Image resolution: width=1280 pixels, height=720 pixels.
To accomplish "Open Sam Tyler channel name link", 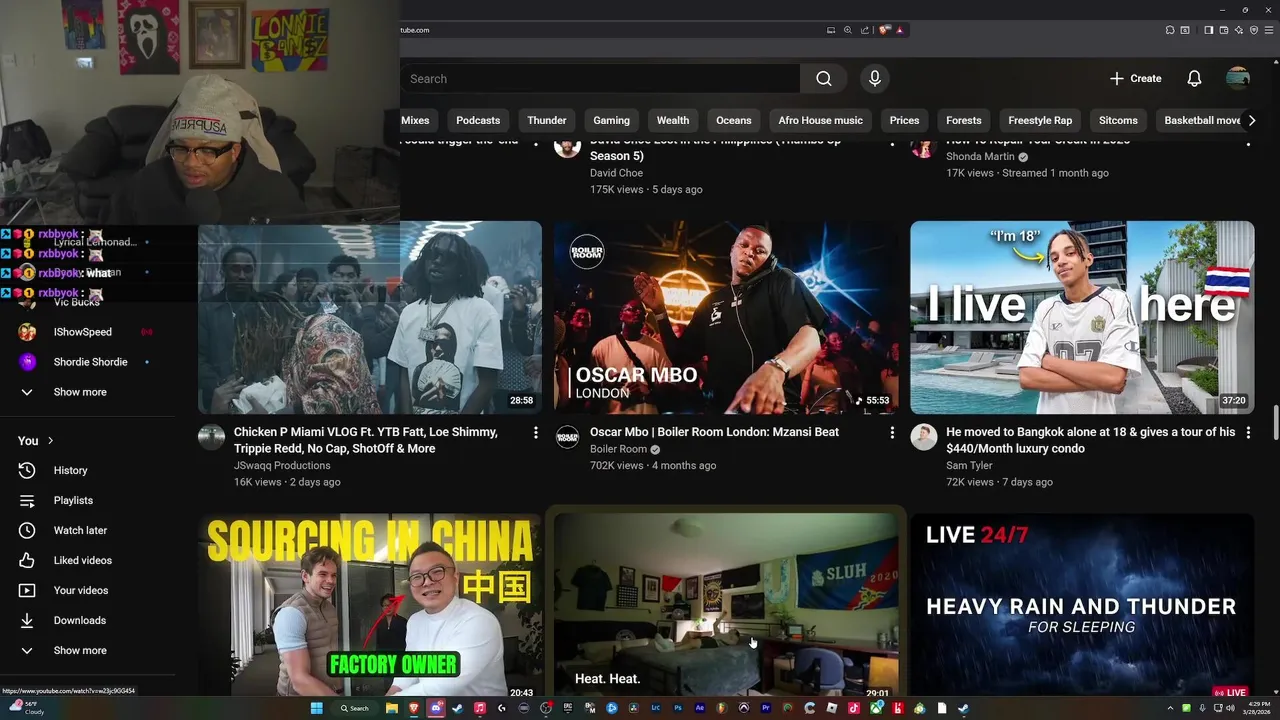I will point(969,465).
